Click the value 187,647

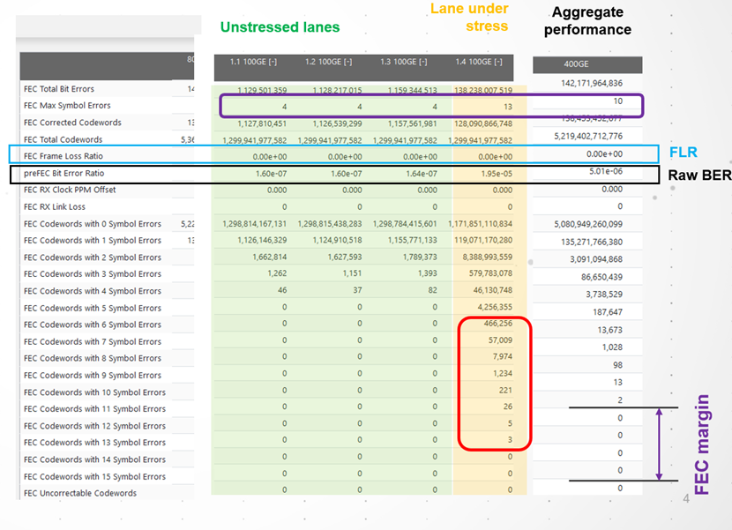[607, 312]
